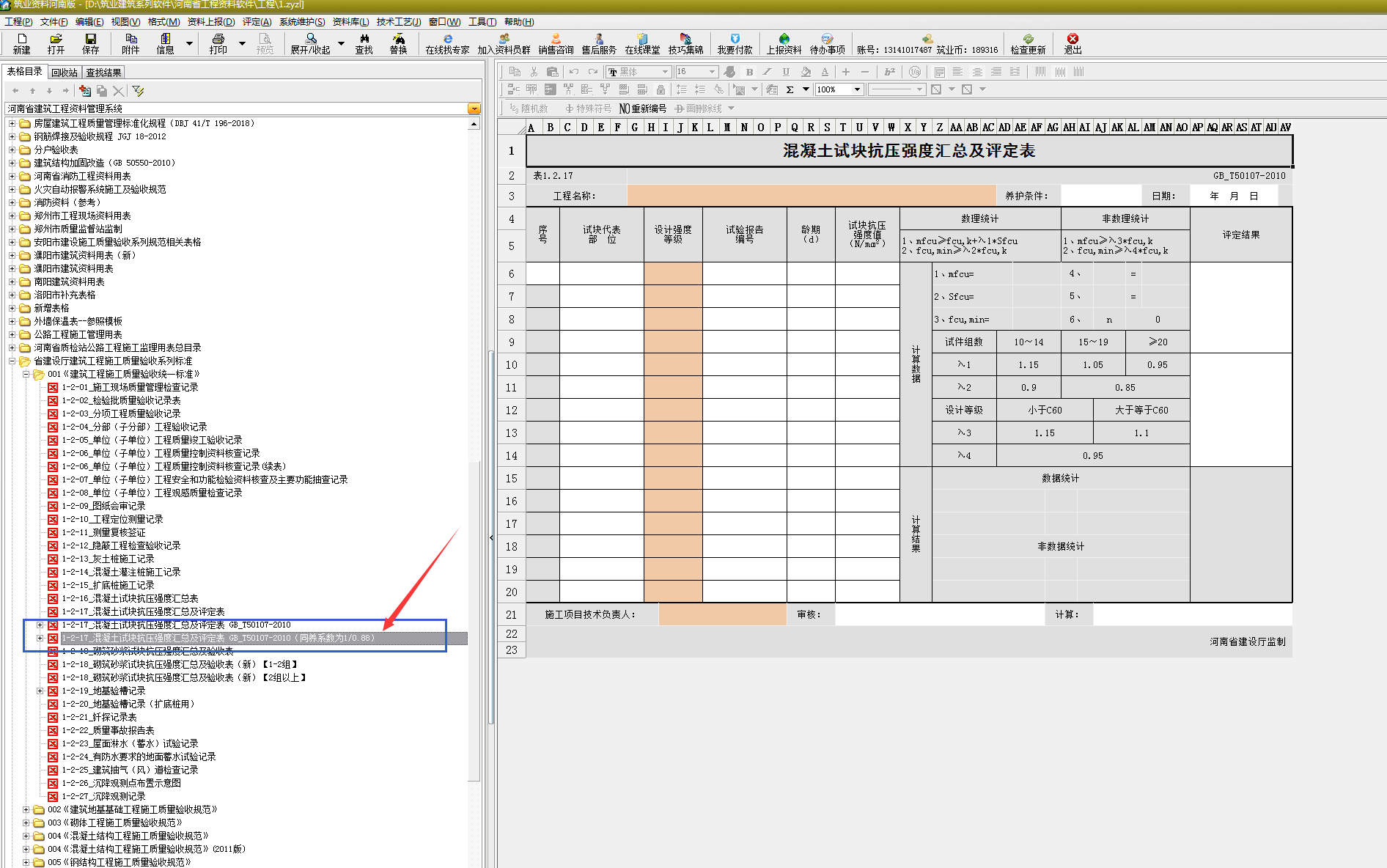Click 技巧集锦 button

point(685,44)
